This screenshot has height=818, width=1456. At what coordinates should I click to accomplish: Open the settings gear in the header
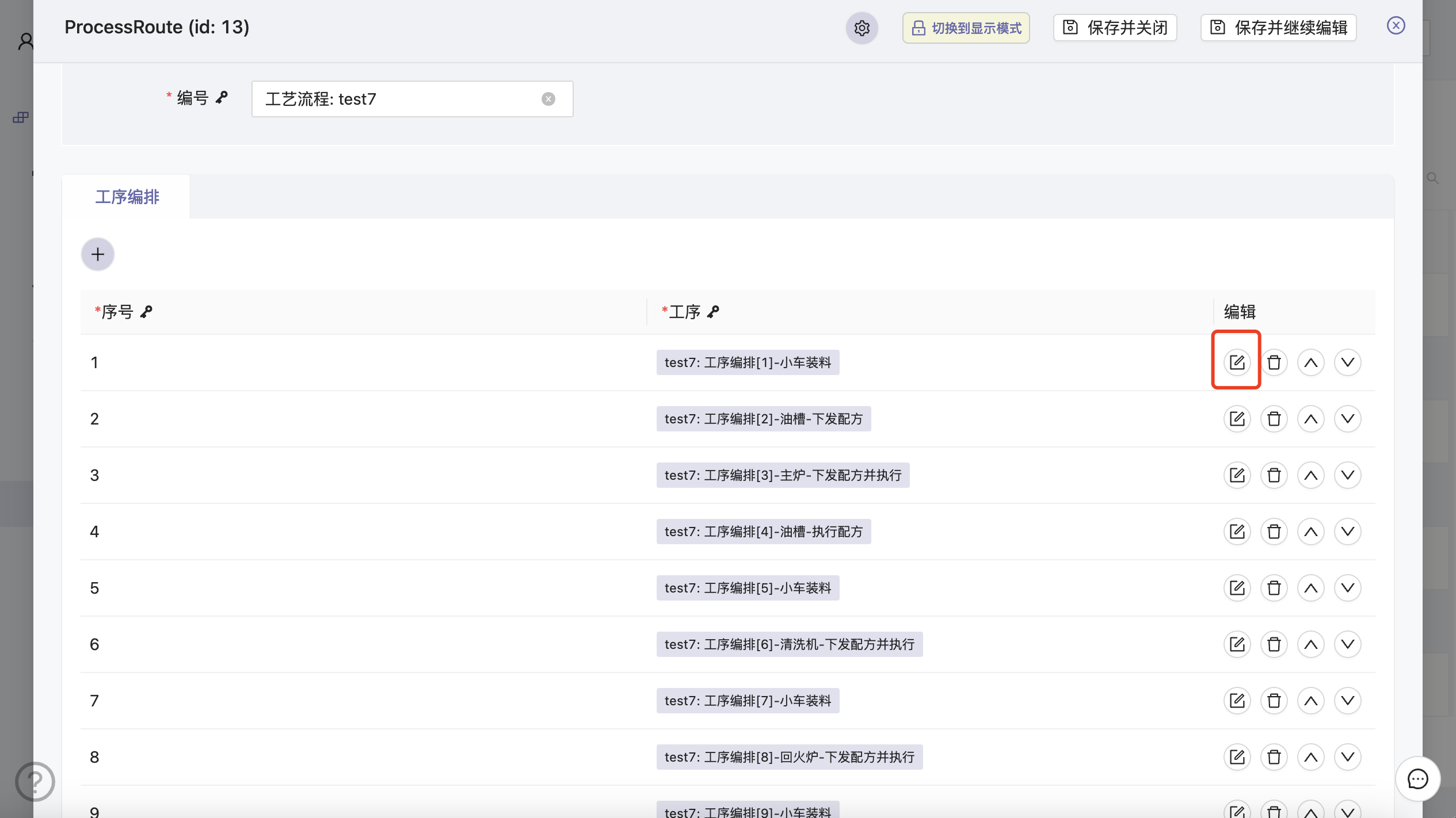862,28
